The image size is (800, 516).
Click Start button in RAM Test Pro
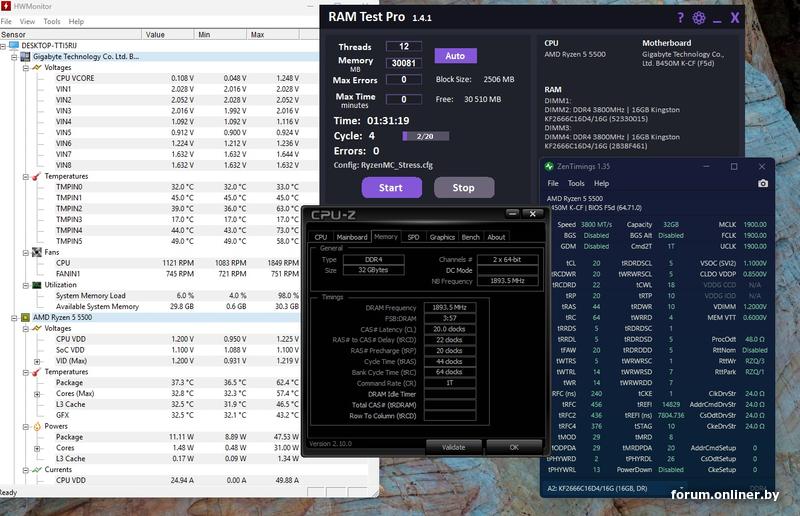pyautogui.click(x=391, y=188)
